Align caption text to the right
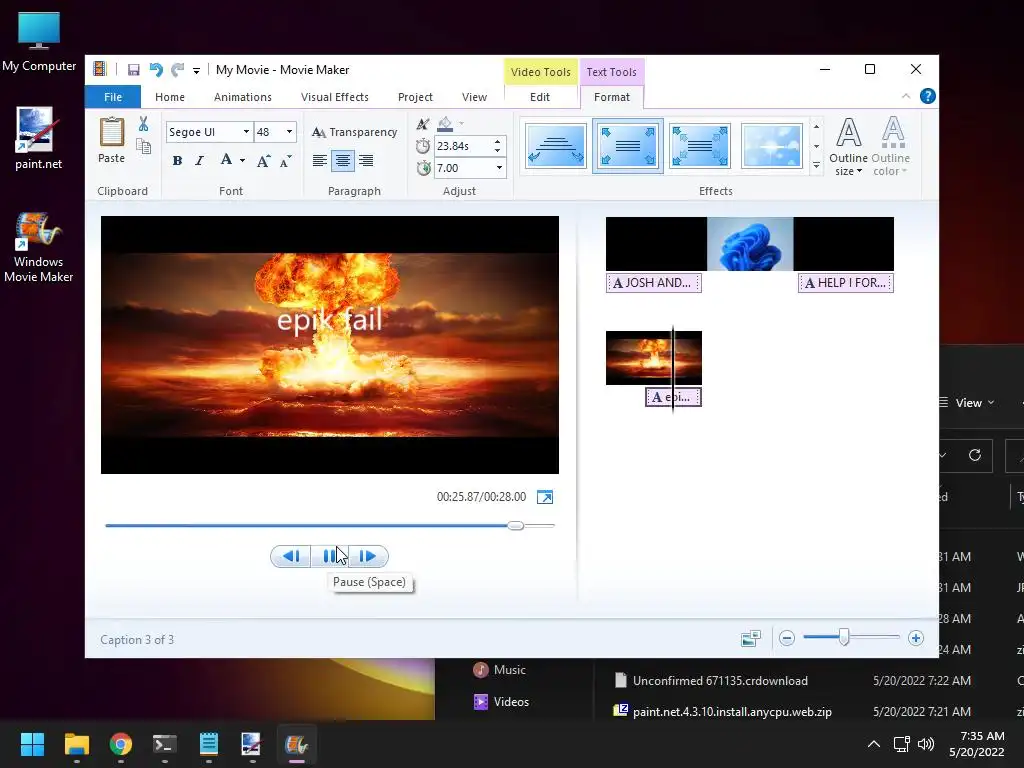This screenshot has height=768, width=1024. [x=366, y=161]
